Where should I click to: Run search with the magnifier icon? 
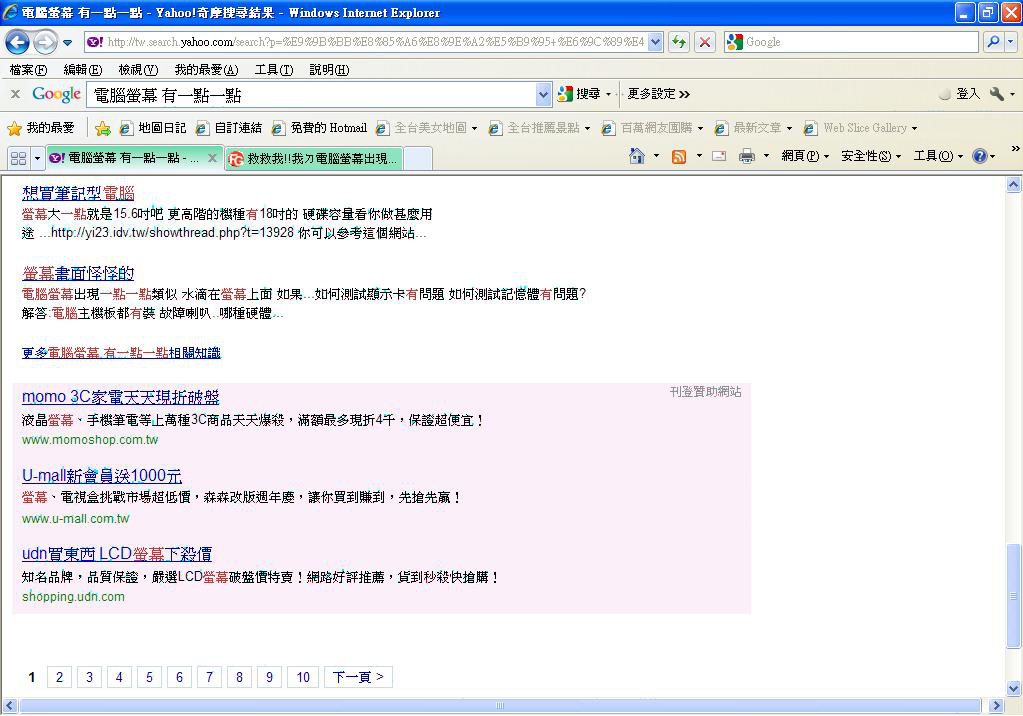tap(992, 42)
